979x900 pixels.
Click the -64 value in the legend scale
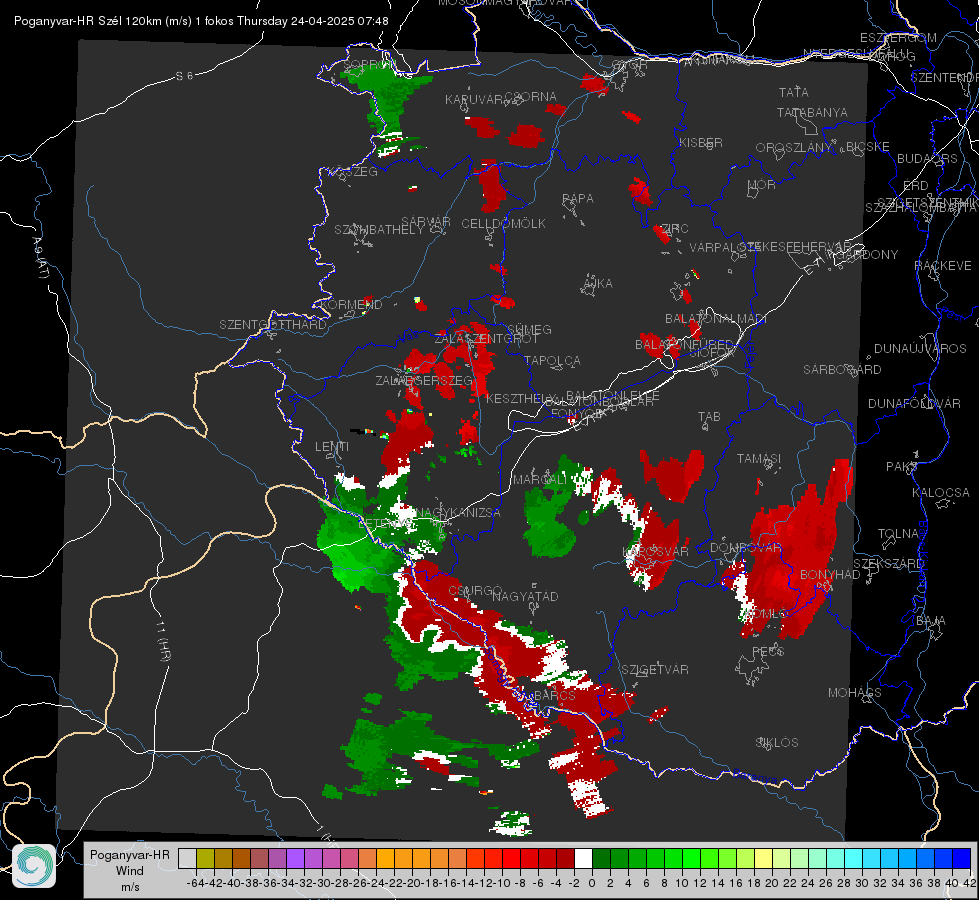coord(194,883)
